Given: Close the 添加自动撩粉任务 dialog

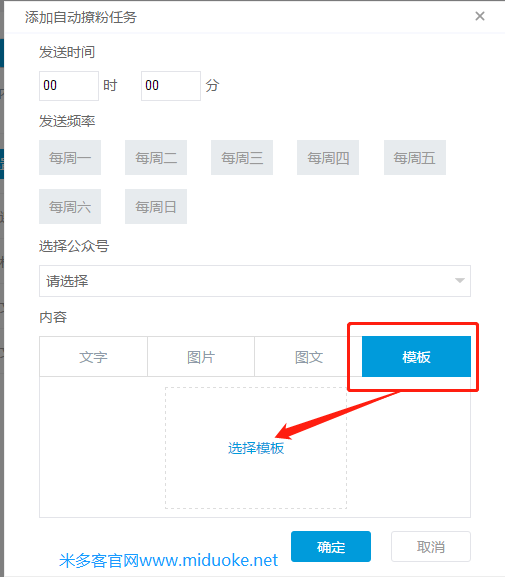Looking at the screenshot, I should [480, 16].
